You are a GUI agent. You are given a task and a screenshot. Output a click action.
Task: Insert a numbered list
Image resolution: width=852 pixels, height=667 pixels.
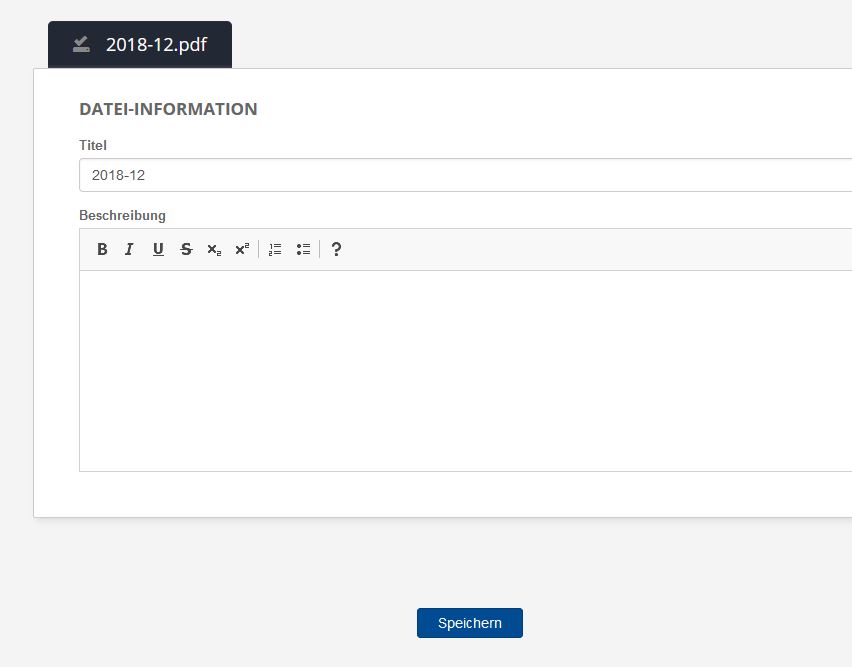tap(275, 250)
